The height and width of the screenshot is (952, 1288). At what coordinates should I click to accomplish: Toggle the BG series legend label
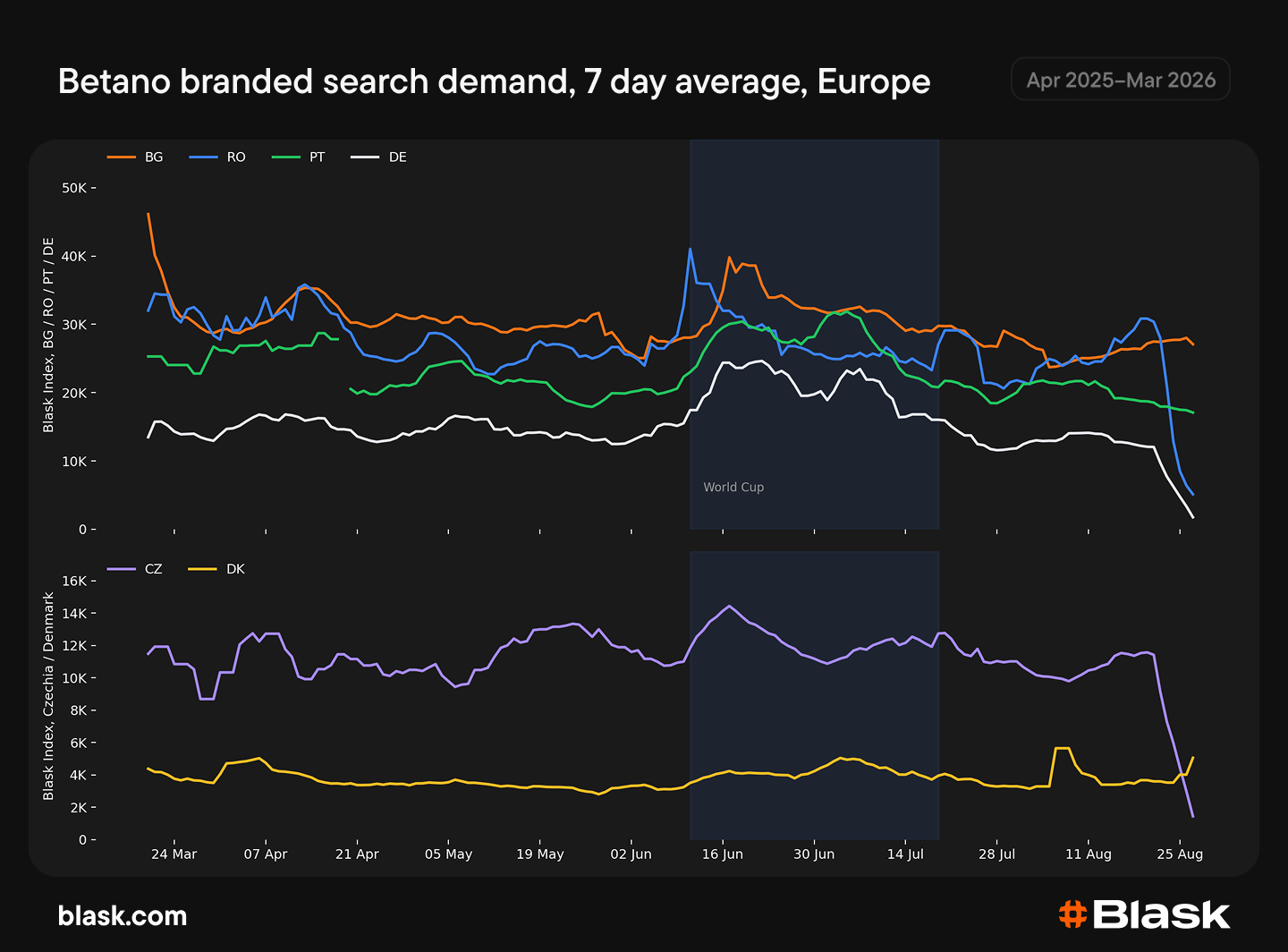tap(154, 157)
